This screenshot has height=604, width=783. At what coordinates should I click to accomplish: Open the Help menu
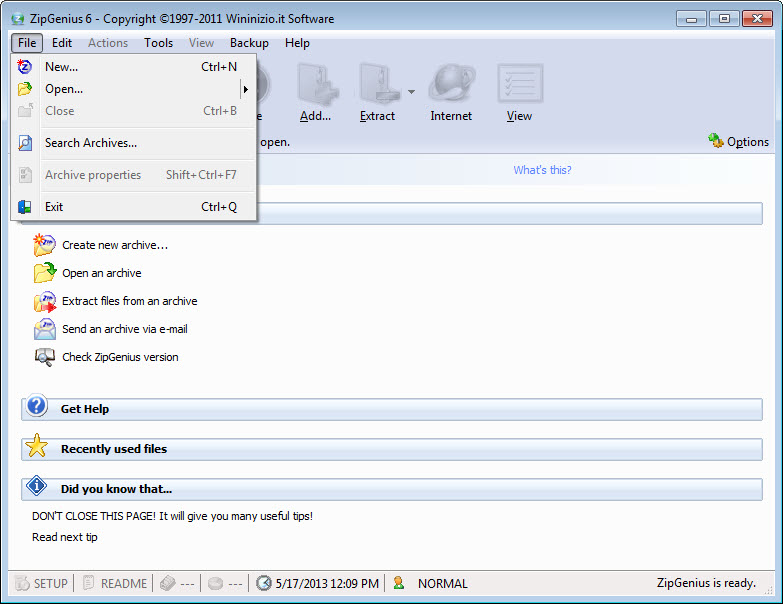click(297, 43)
